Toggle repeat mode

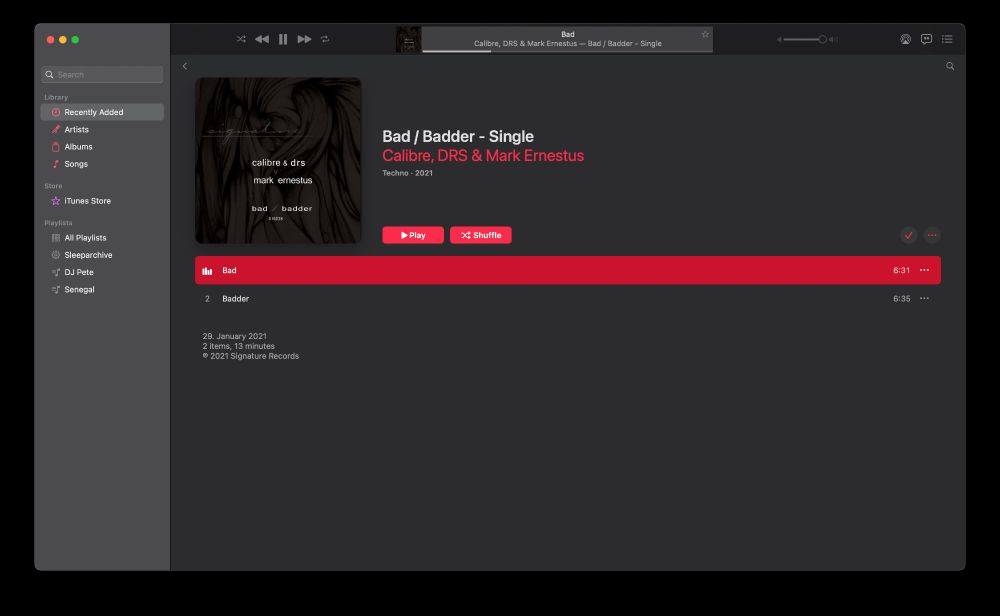pyautogui.click(x=325, y=39)
